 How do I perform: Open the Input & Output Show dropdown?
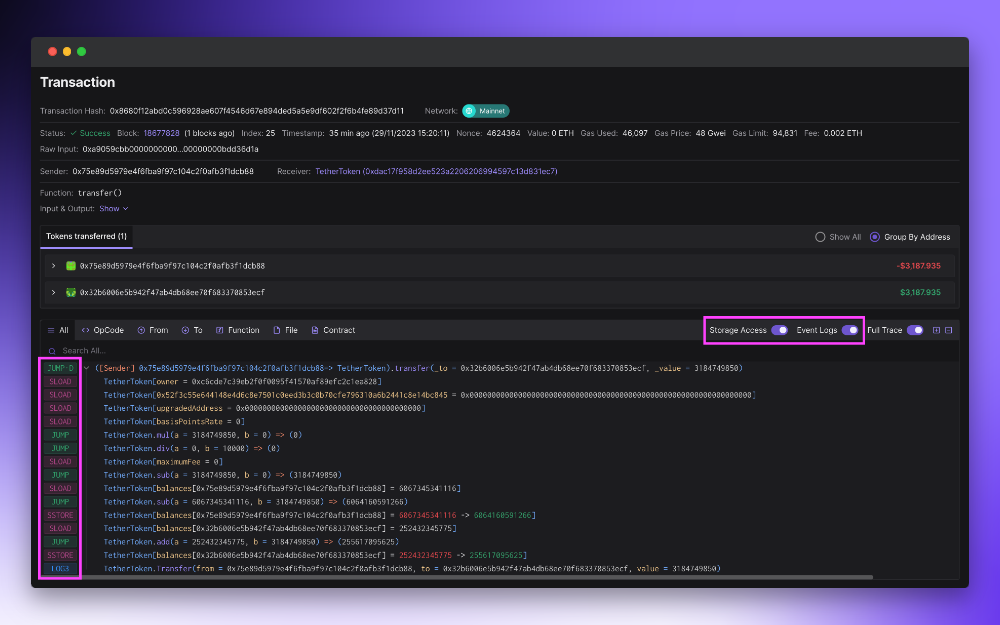pos(110,208)
